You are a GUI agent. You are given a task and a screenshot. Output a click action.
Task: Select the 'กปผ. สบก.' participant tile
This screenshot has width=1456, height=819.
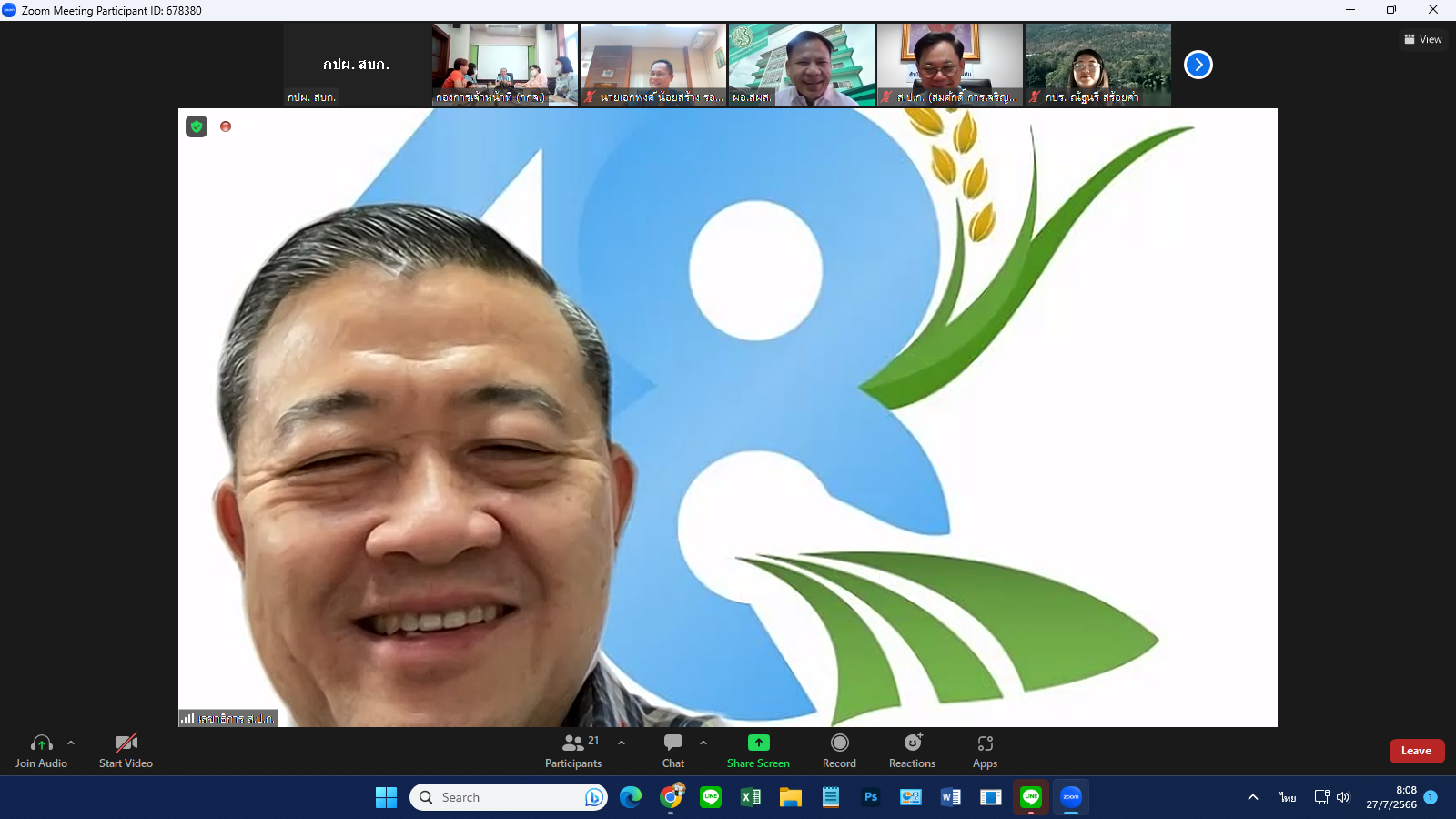(357, 65)
